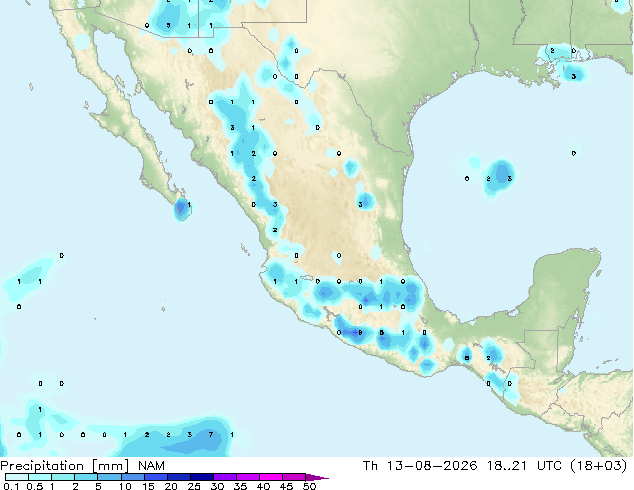Click the '35' legend scale label
The height and width of the screenshot is (490, 634).
pos(240,486)
